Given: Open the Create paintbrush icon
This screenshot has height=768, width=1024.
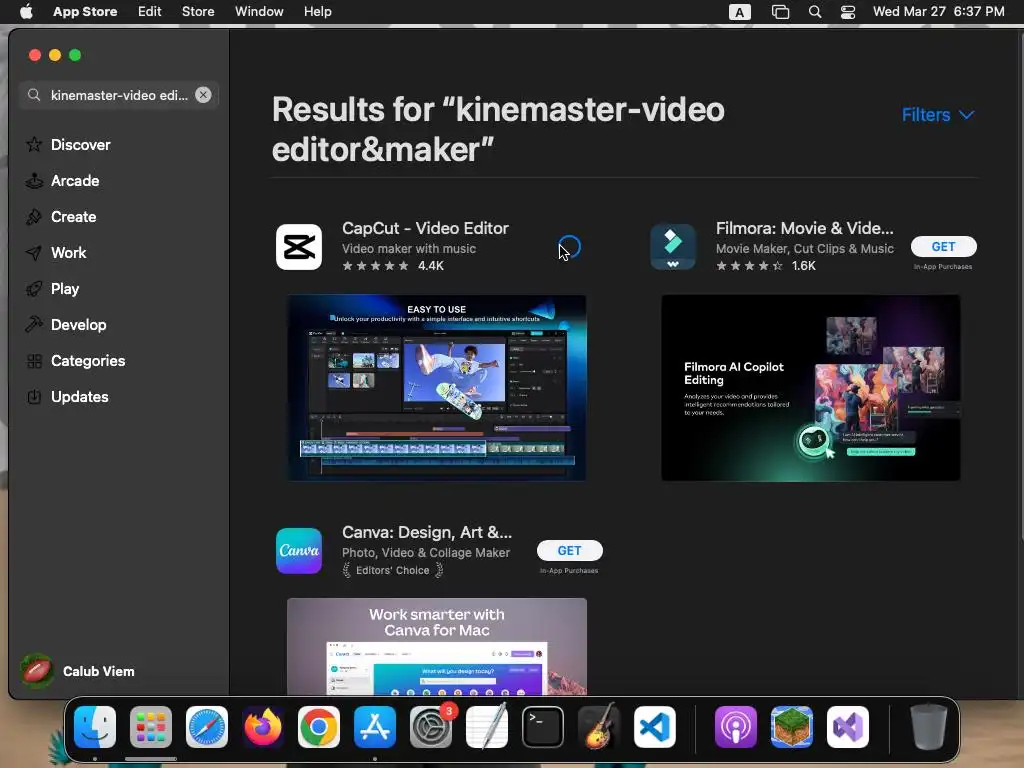Looking at the screenshot, I should [x=34, y=216].
